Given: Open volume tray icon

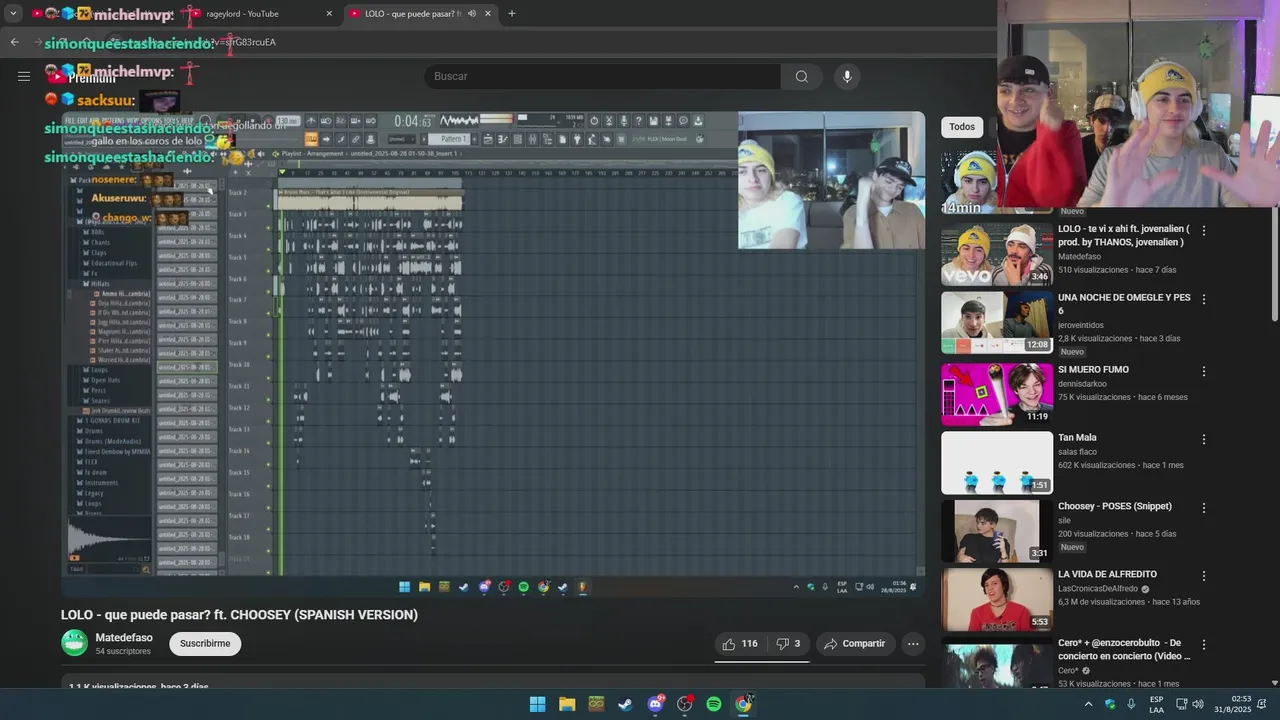Looking at the screenshot, I should [1198, 704].
